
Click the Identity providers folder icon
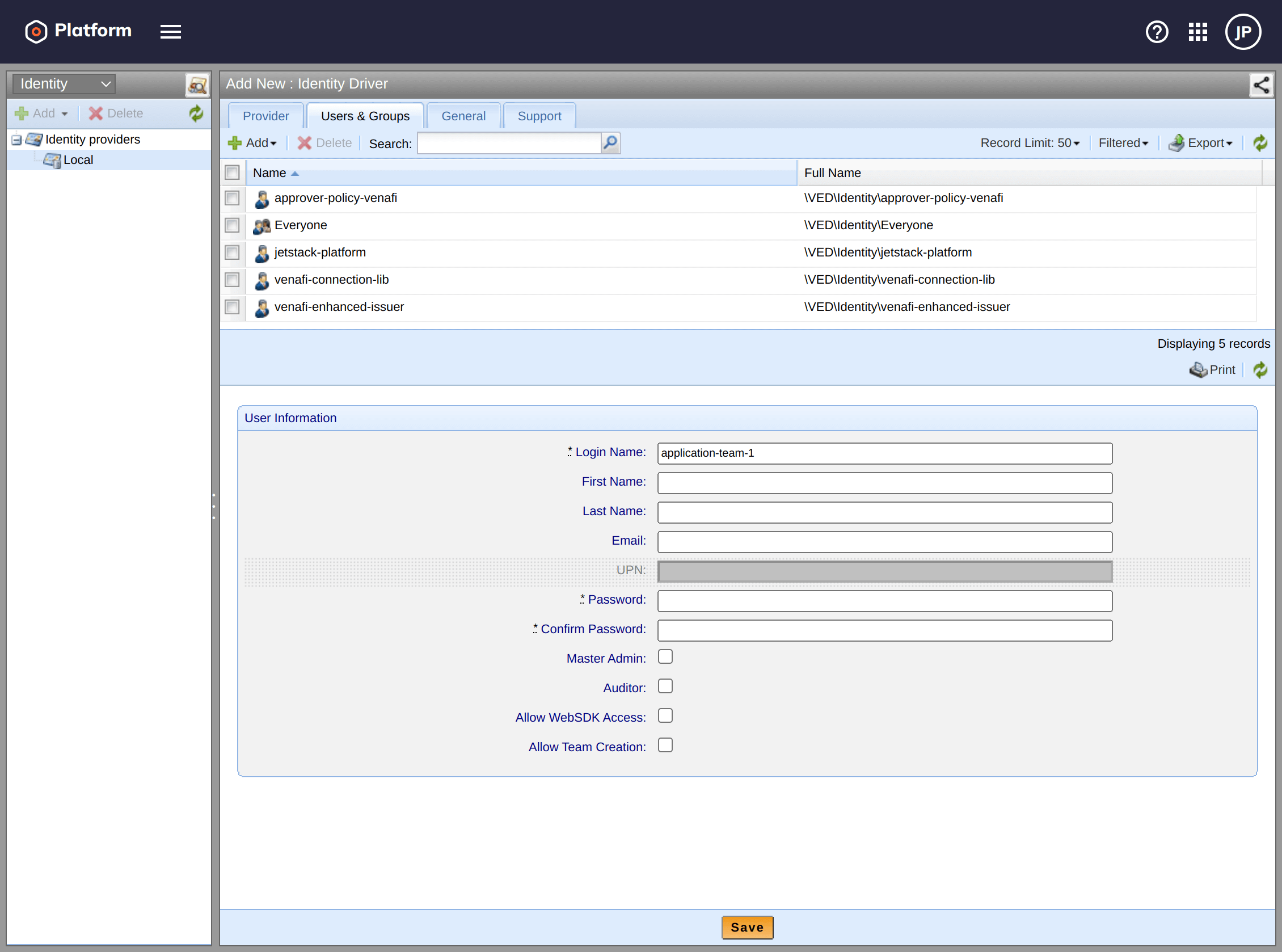click(34, 140)
